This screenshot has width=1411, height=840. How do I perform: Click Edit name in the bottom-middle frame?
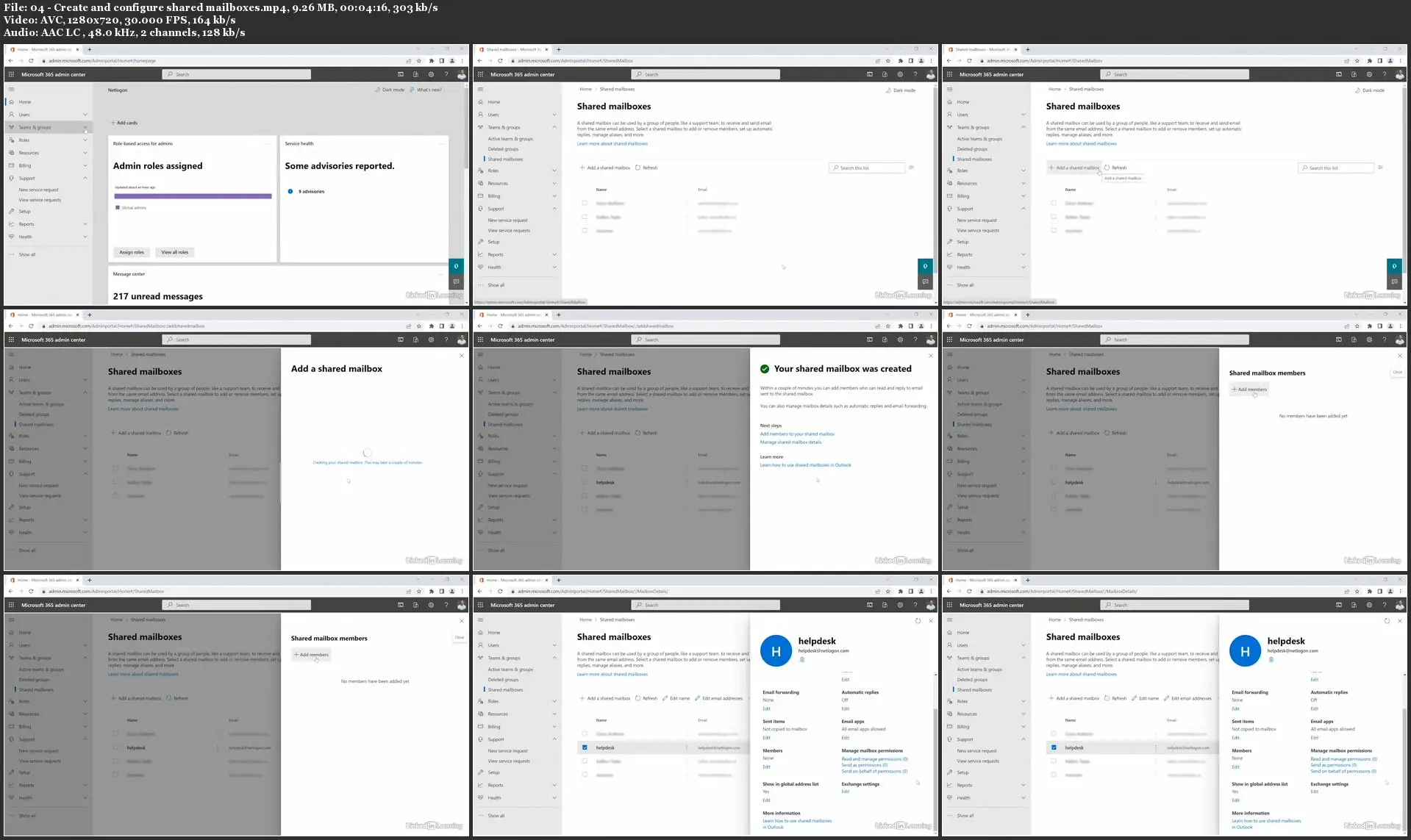tap(676, 698)
